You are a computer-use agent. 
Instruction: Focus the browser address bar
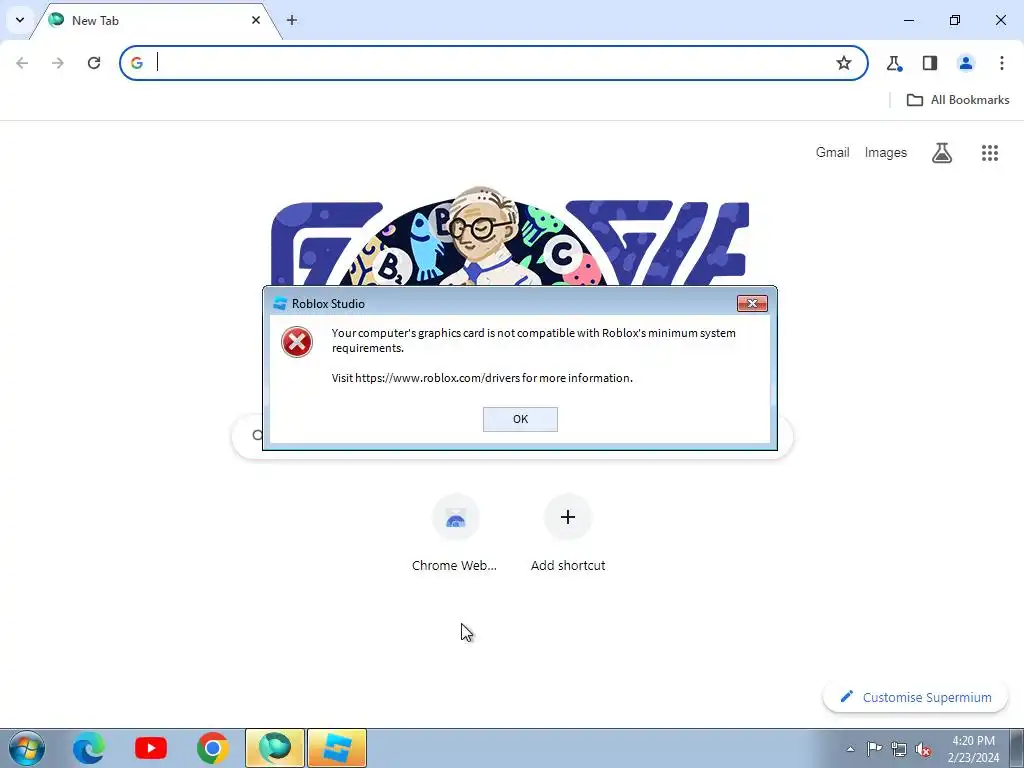pos(493,63)
